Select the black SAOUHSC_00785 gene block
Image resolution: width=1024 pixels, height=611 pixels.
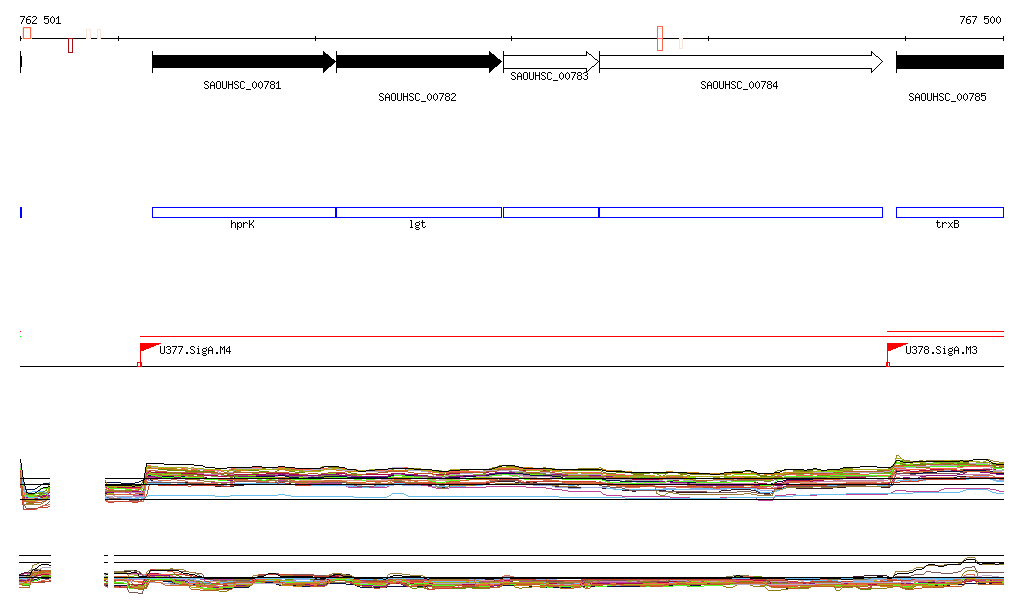point(949,62)
